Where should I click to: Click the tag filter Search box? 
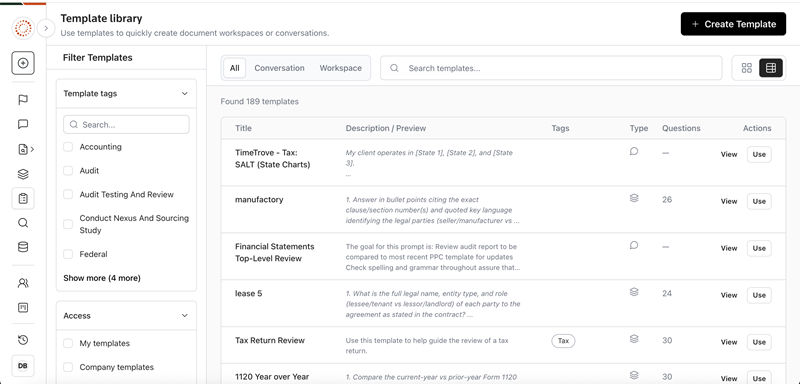(x=126, y=124)
